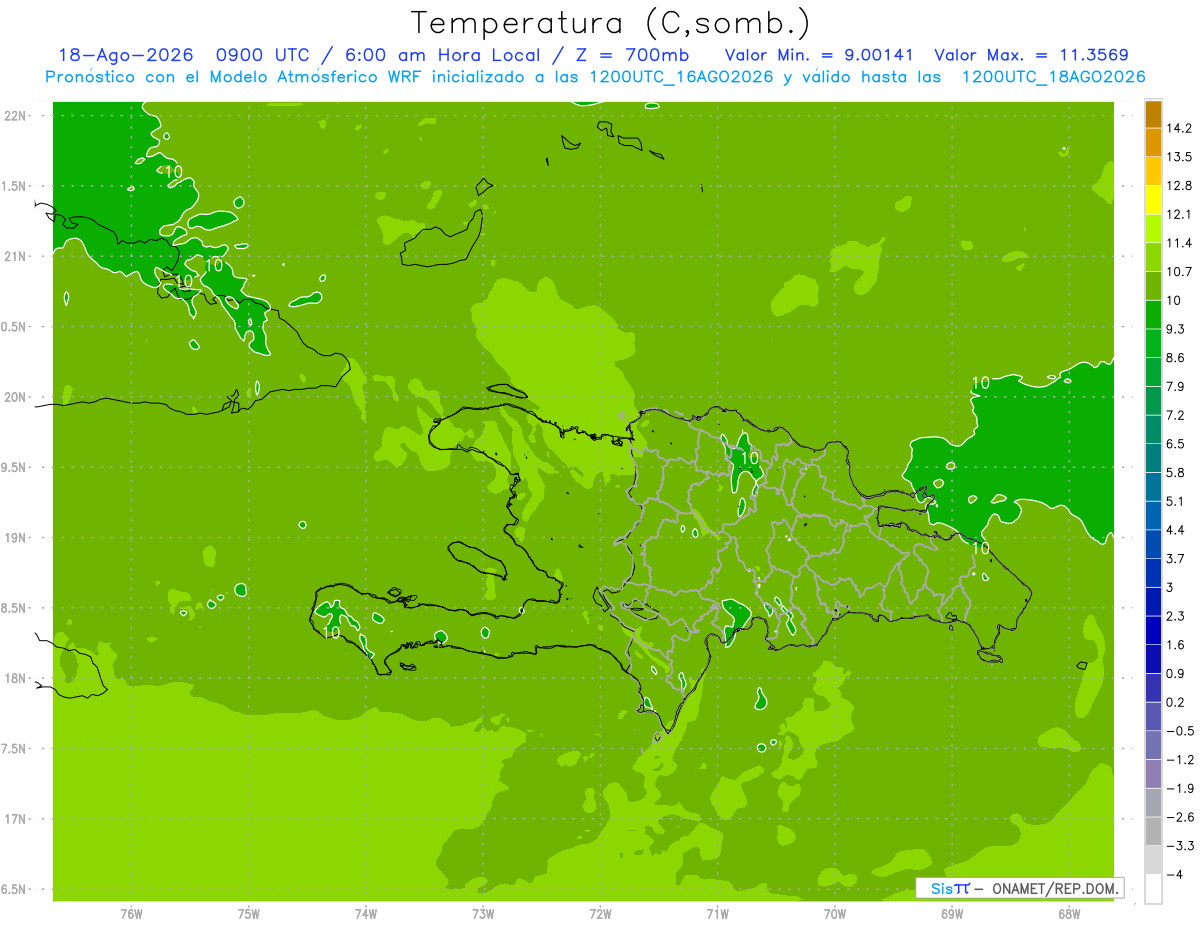
Task: Click the date text "18-Ago-2026"
Action: 125,55
